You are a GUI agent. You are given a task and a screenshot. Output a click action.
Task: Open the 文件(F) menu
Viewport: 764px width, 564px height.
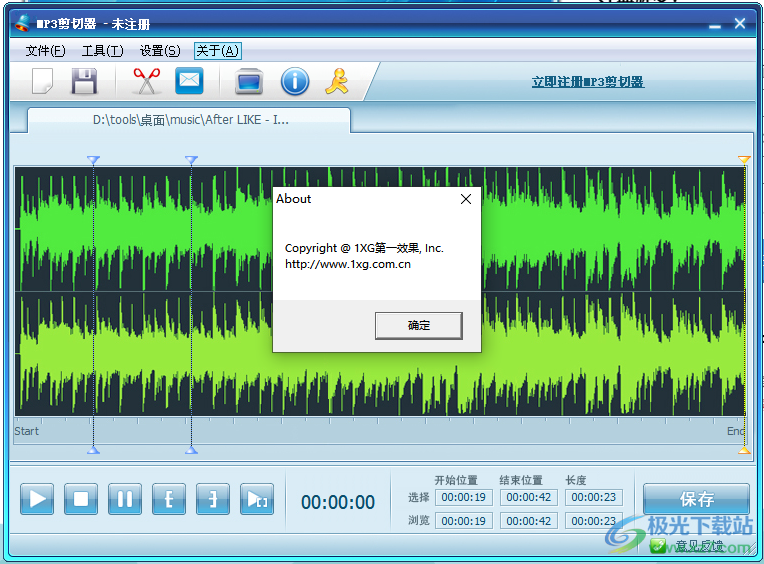(45, 51)
